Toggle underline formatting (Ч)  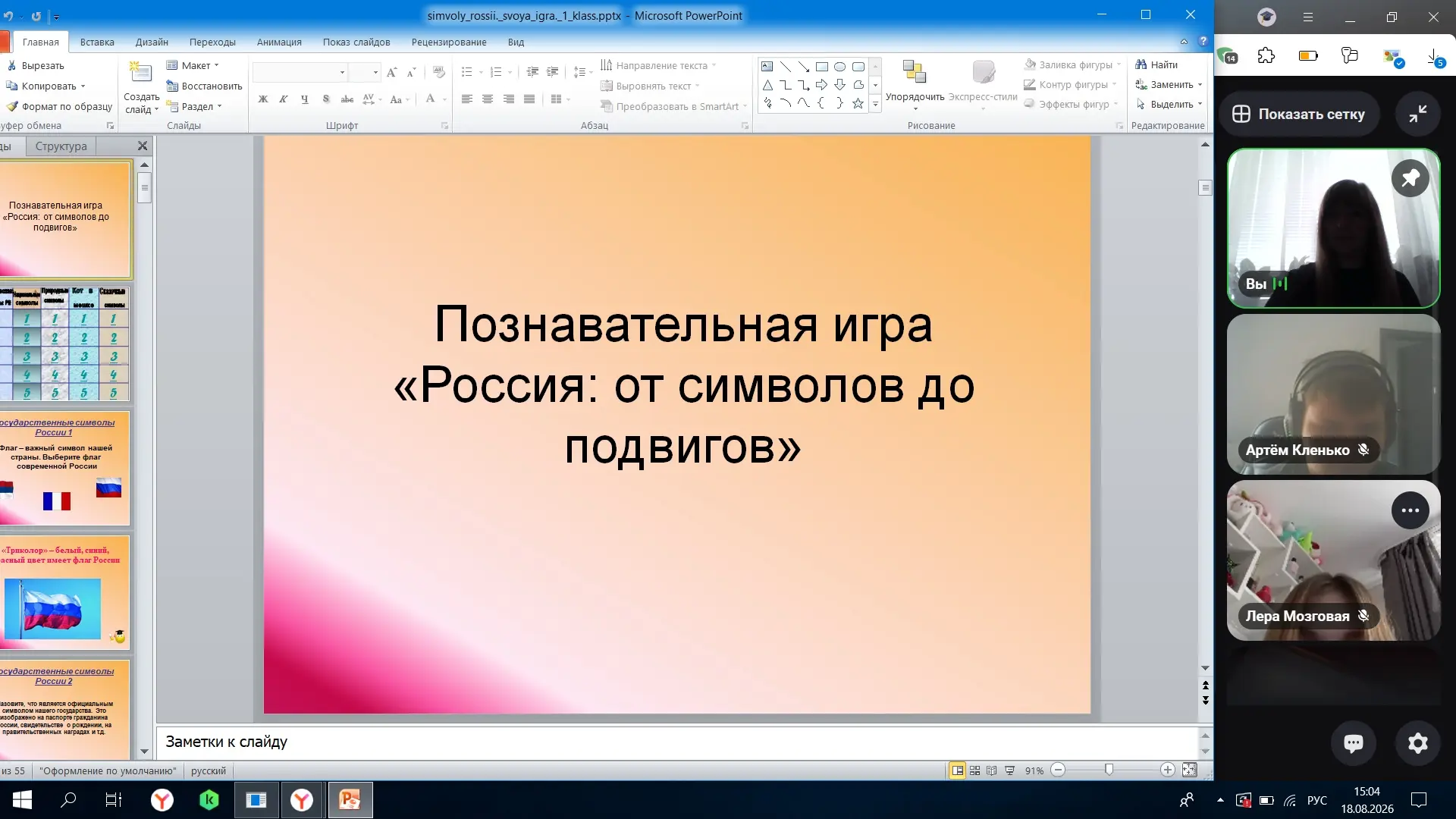point(305,99)
